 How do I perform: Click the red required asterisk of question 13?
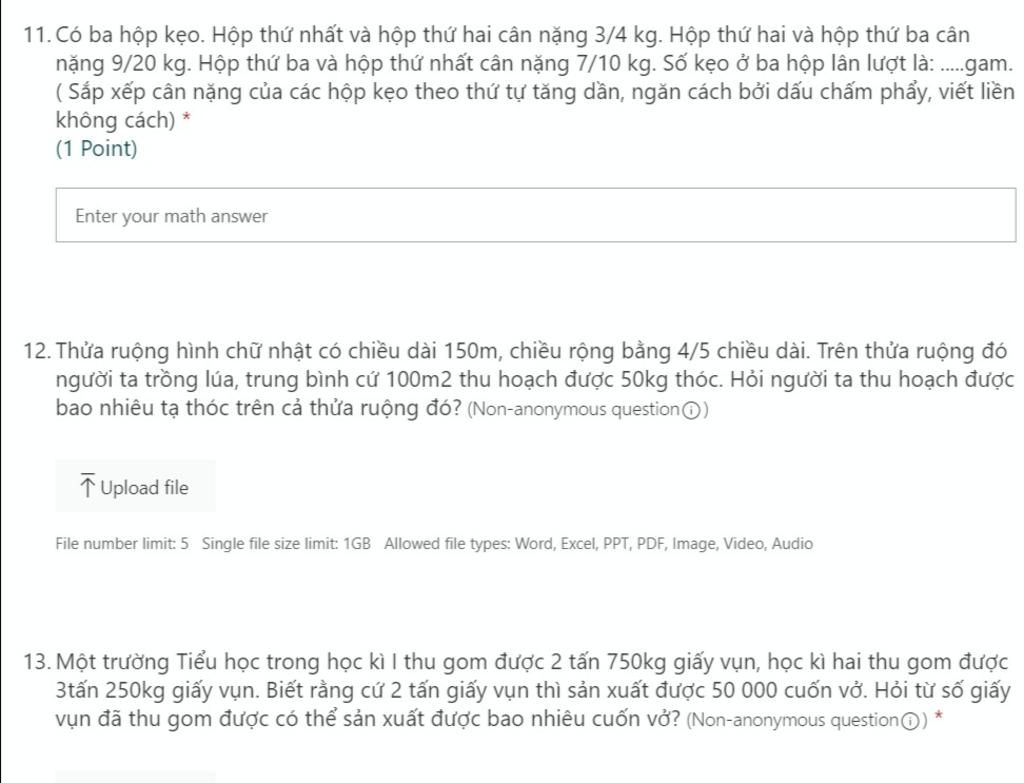click(938, 719)
